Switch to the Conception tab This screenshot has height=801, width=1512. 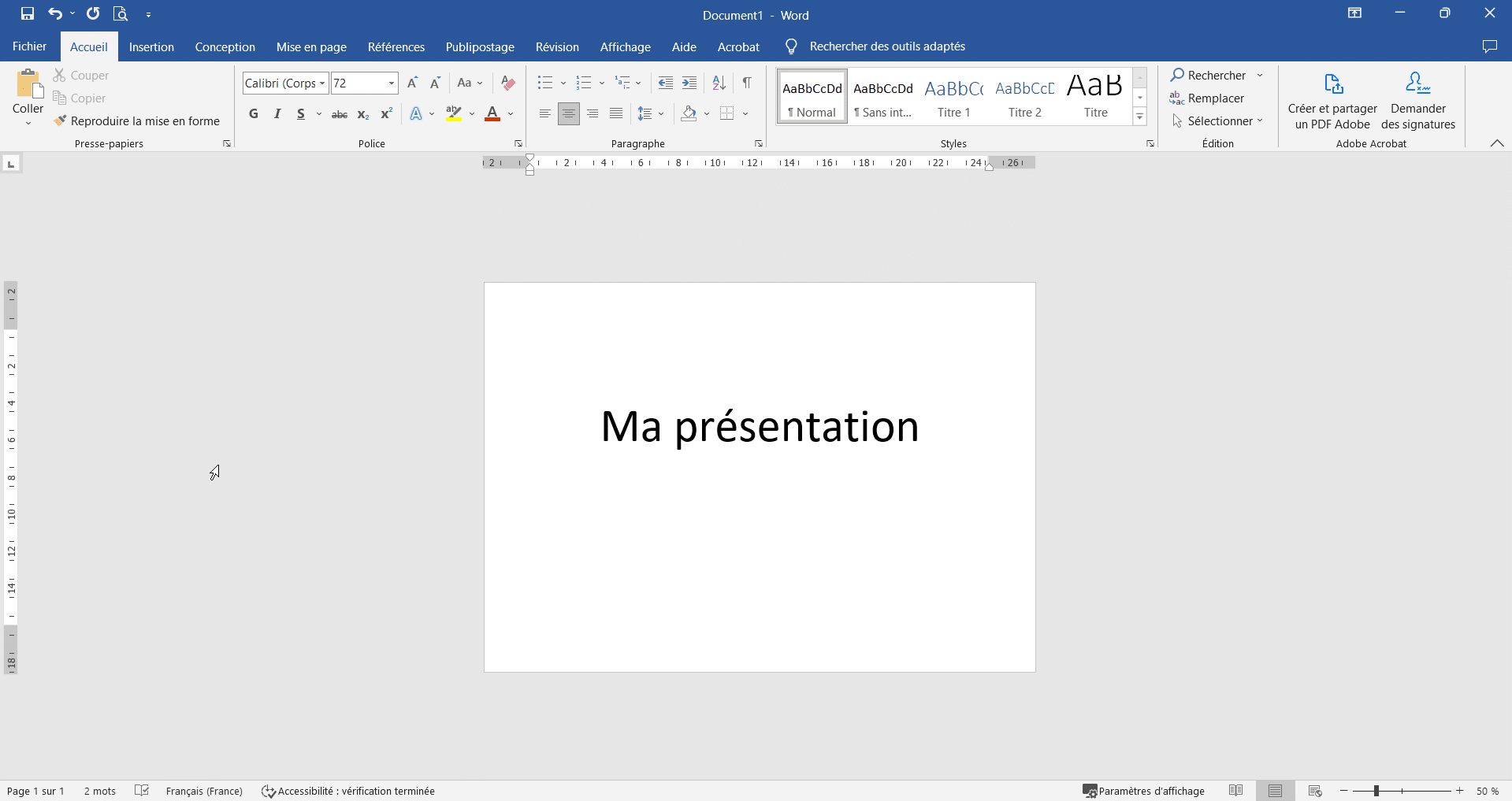point(225,47)
